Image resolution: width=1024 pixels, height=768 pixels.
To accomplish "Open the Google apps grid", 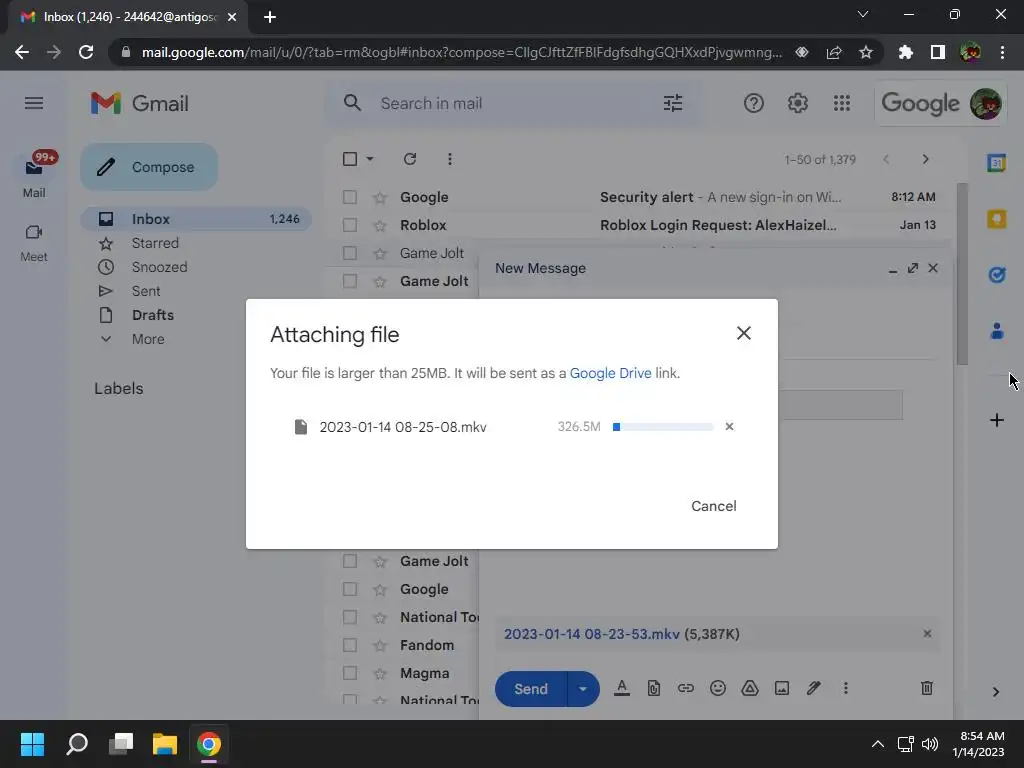I will tap(842, 103).
